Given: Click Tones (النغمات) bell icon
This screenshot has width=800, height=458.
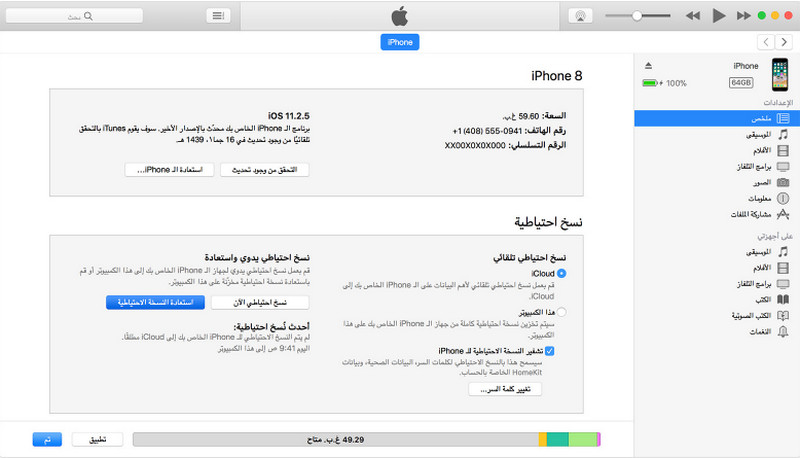Looking at the screenshot, I should [783, 332].
